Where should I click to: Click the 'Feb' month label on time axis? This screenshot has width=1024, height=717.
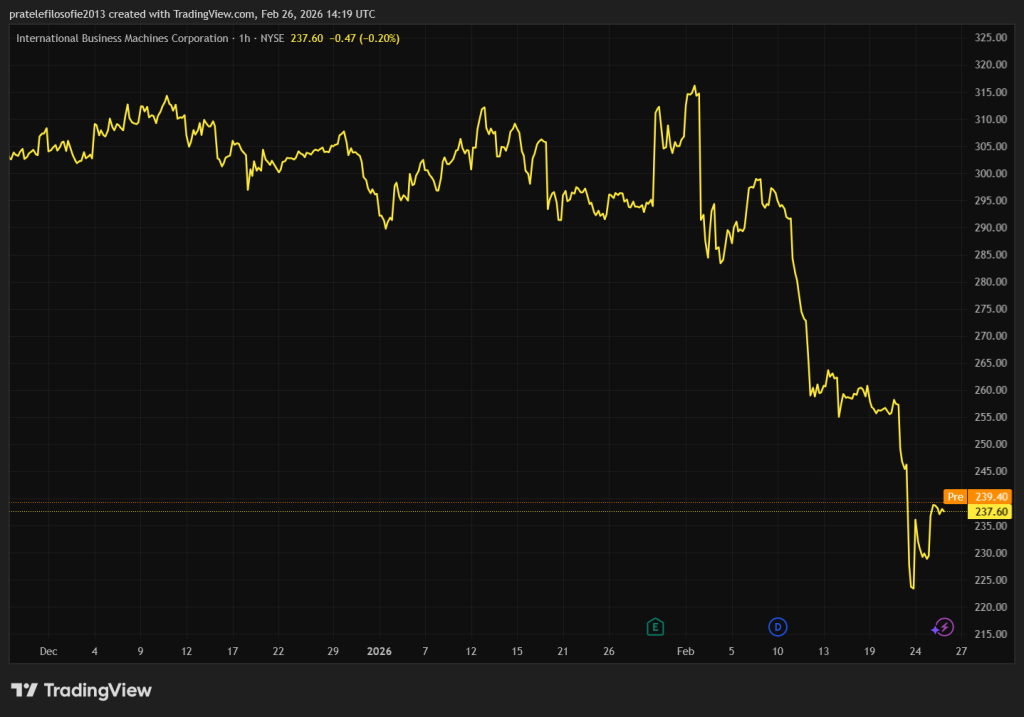point(685,651)
